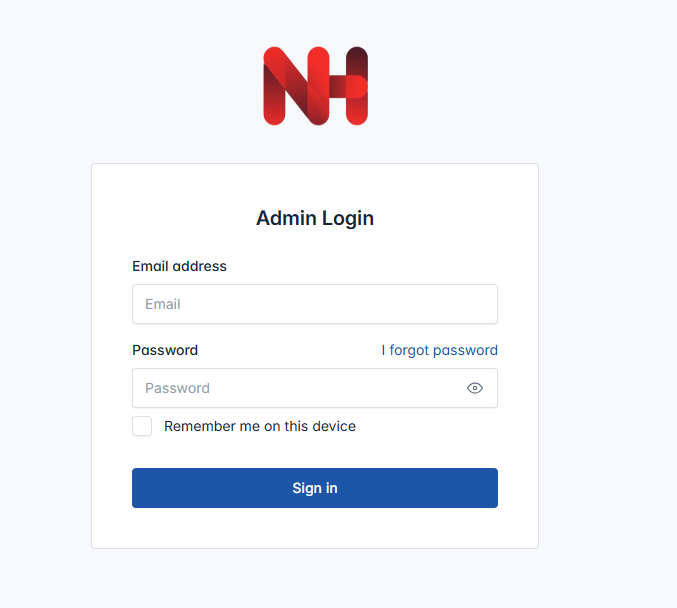Click the 'Email address' field label
This screenshot has width=677, height=608.
click(x=179, y=266)
